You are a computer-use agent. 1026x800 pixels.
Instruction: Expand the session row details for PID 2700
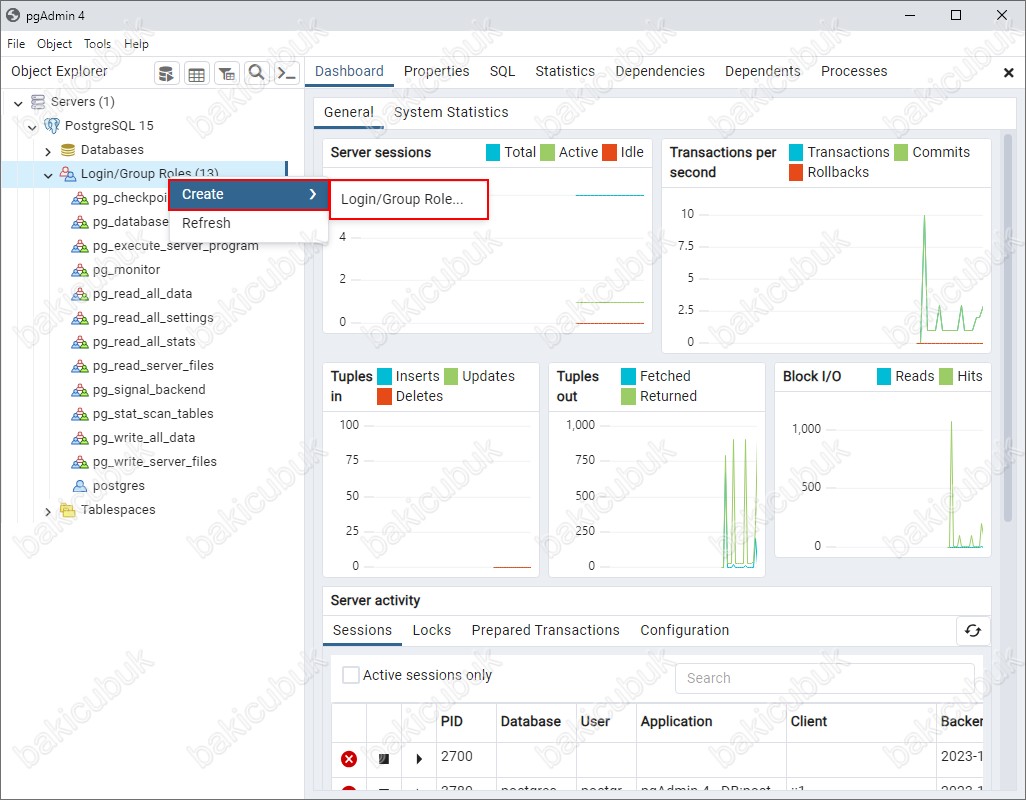pyautogui.click(x=419, y=759)
